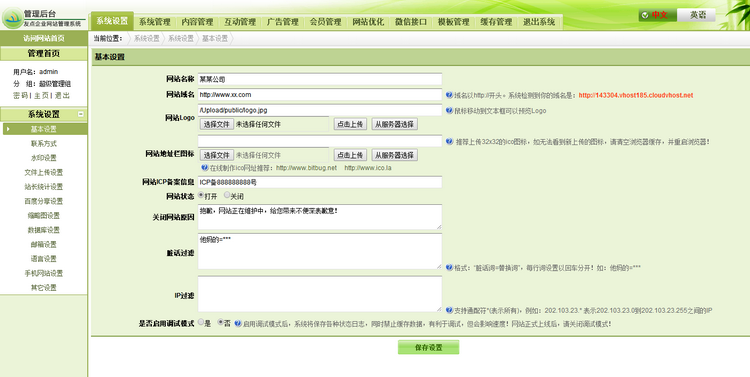750x377 pixels.
Task: Click the help icon beside the debug mode description
Action: pos(238,324)
